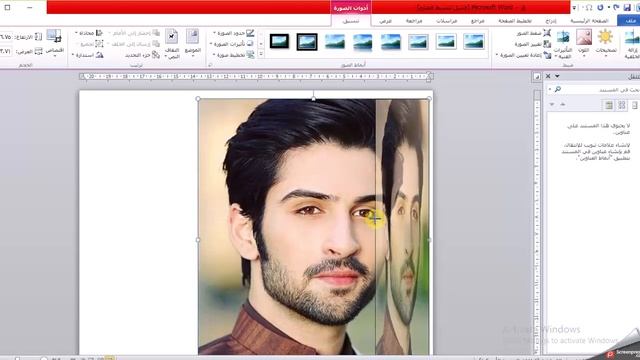Apply the selected double black frame picture style

307,42
